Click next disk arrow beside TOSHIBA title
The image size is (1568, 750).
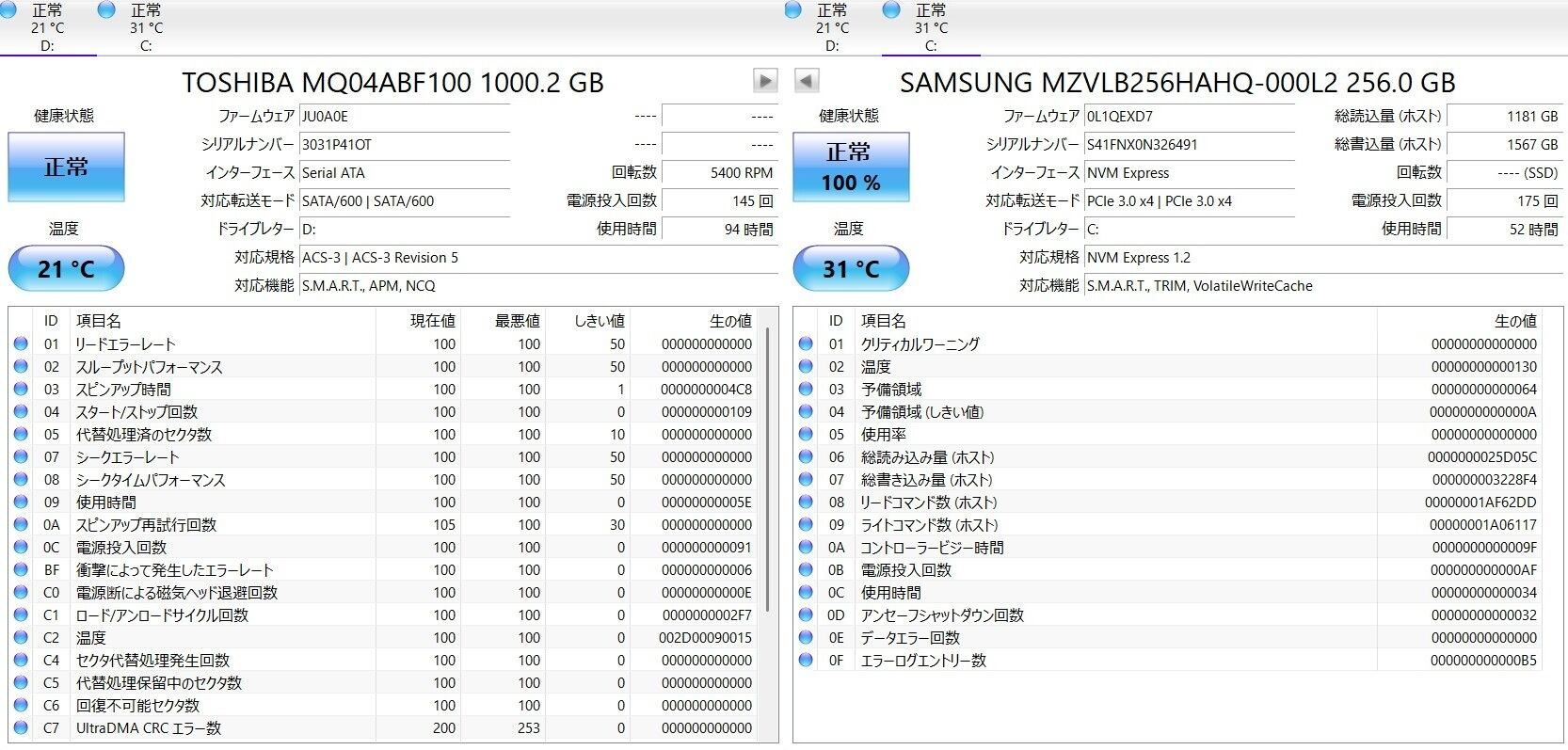click(x=765, y=81)
